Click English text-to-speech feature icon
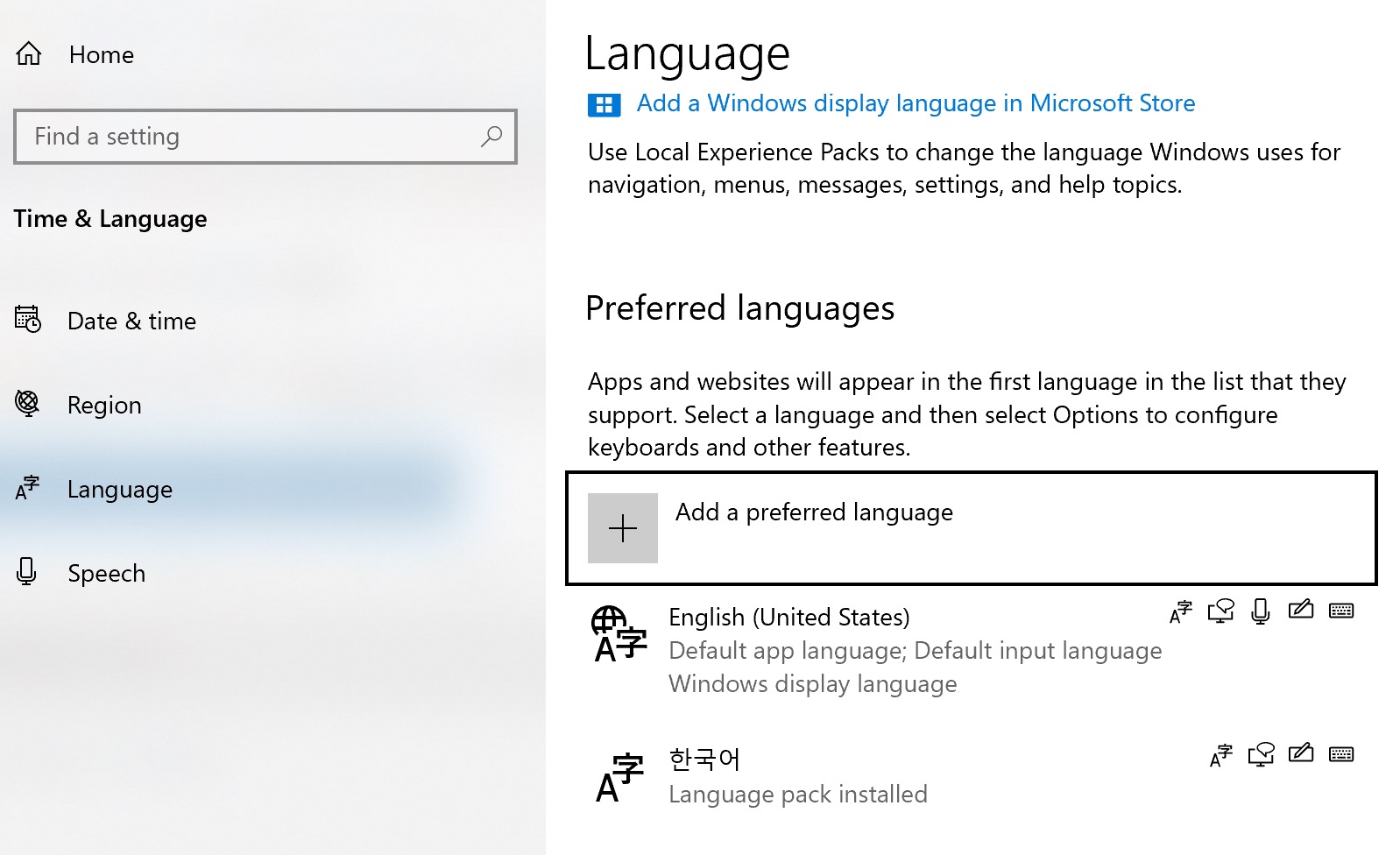This screenshot has height=855, width=1400. pos(1220,611)
